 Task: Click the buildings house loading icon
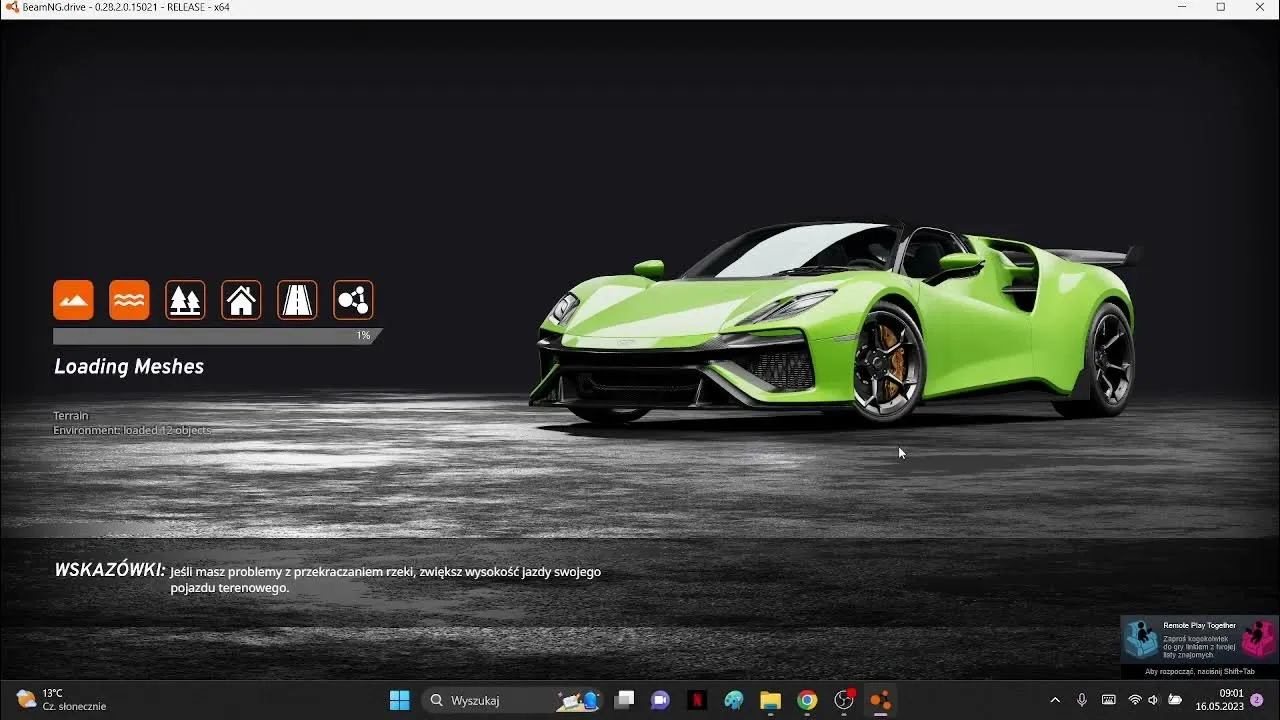241,300
